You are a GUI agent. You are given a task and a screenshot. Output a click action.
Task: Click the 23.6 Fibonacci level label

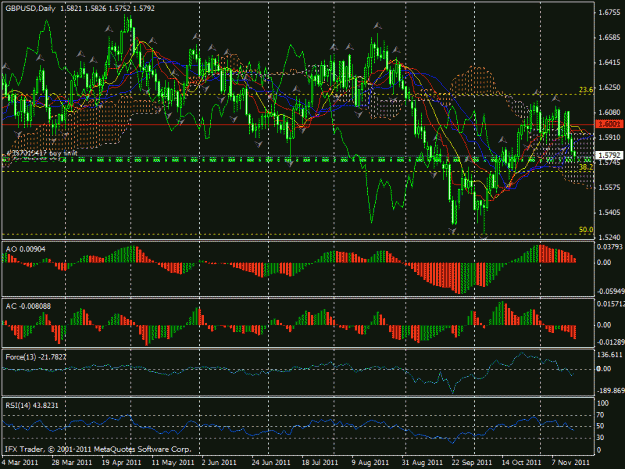(586, 90)
